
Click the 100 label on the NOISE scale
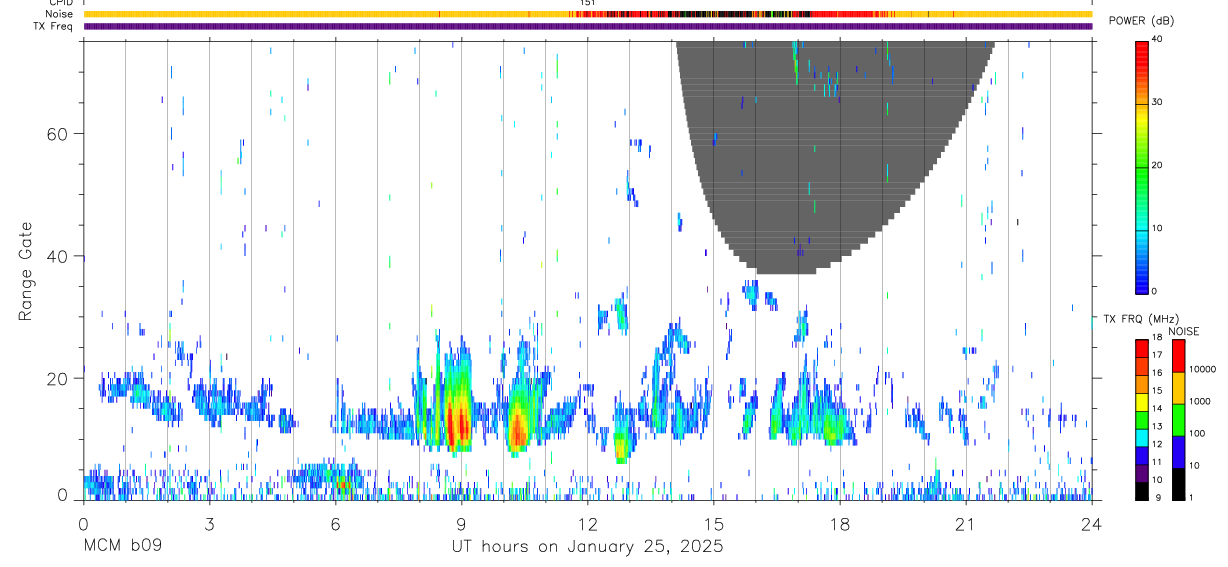pyautogui.click(x=1197, y=433)
